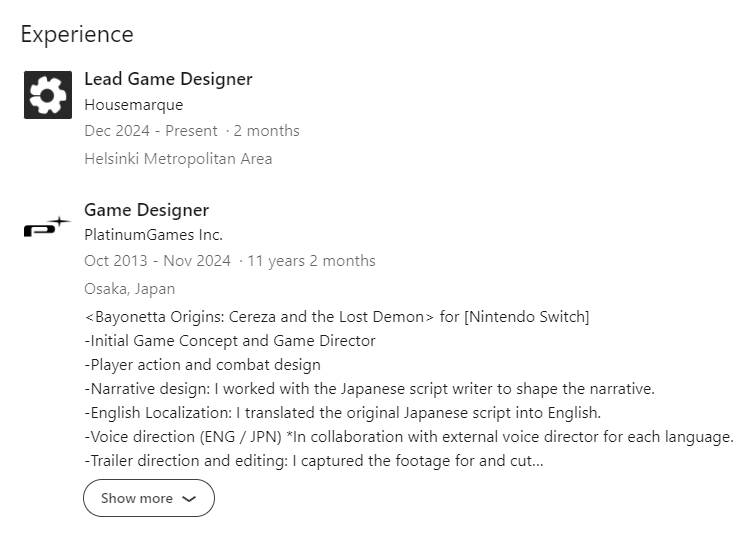Click the Osaka, Japan location text
The image size is (754, 537).
(130, 289)
